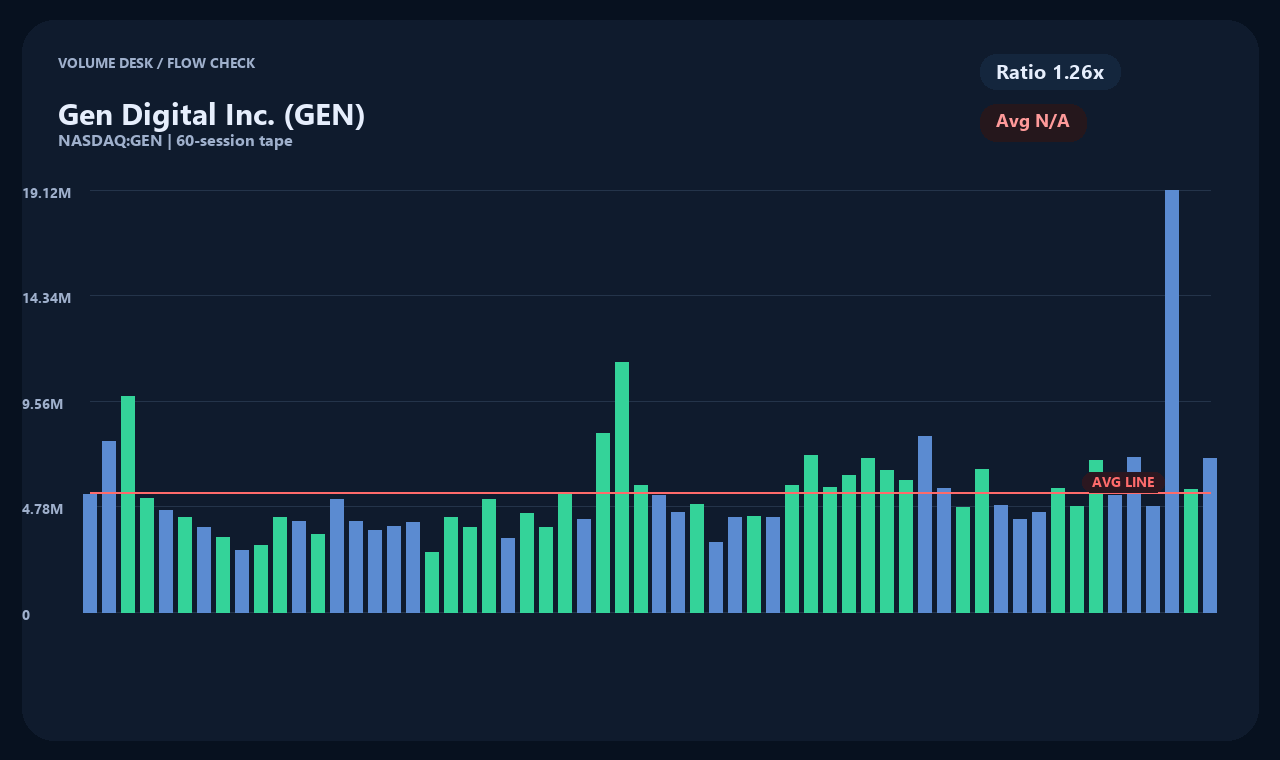Click the AVG LINE label tag

tap(1123, 482)
